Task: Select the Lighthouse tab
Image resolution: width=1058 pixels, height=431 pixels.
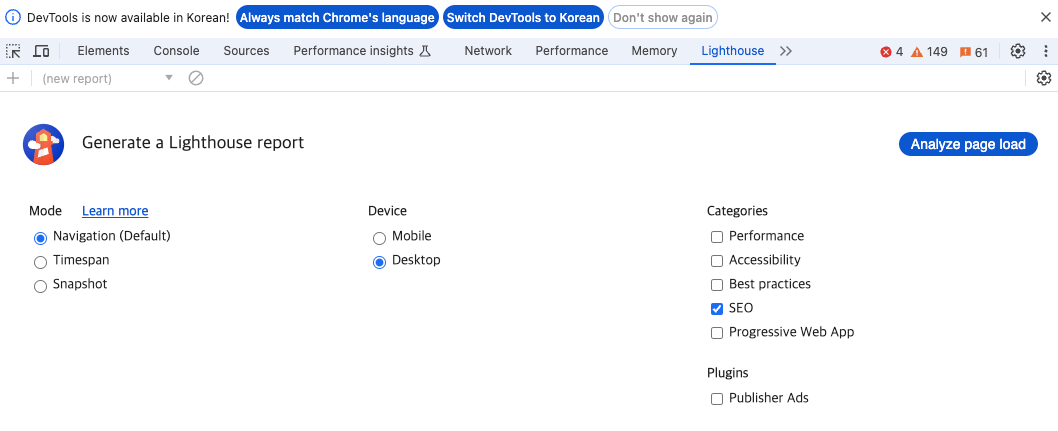Action: pyautogui.click(x=733, y=51)
